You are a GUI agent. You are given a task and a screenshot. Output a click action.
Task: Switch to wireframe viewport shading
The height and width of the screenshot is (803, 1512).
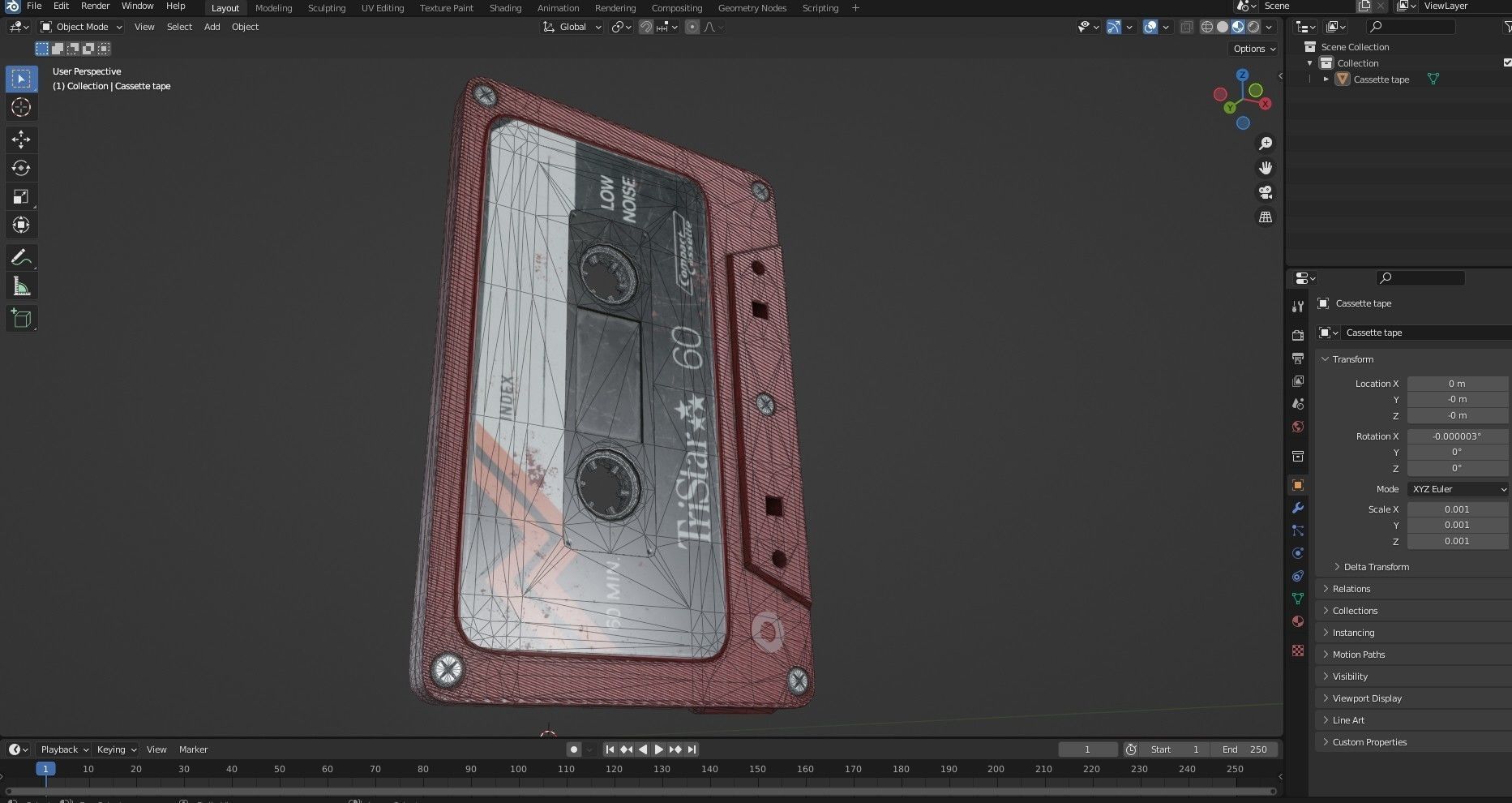1206,27
